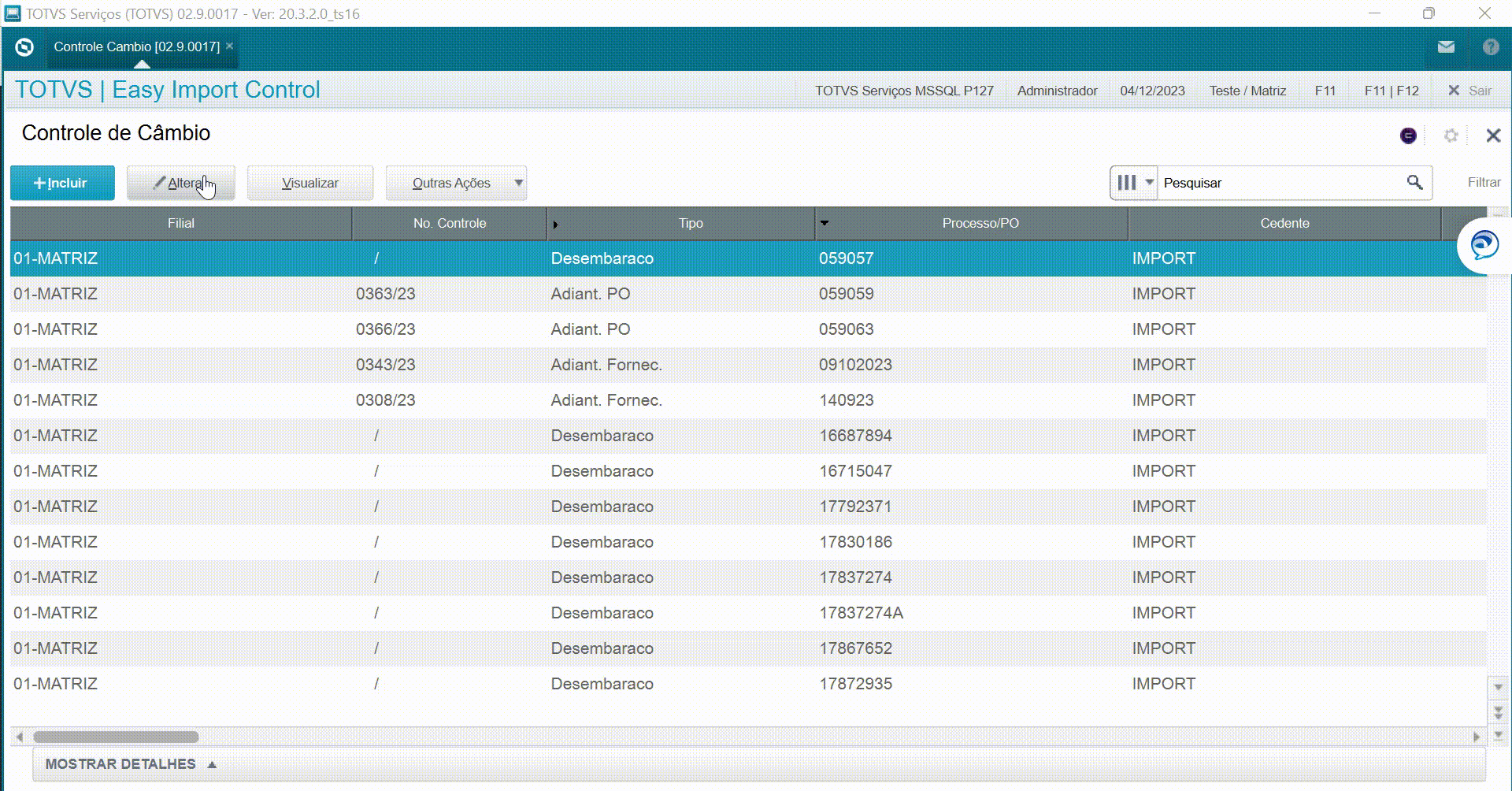Click the Incluir button
This screenshot has width=1512, height=791.
tap(62, 183)
